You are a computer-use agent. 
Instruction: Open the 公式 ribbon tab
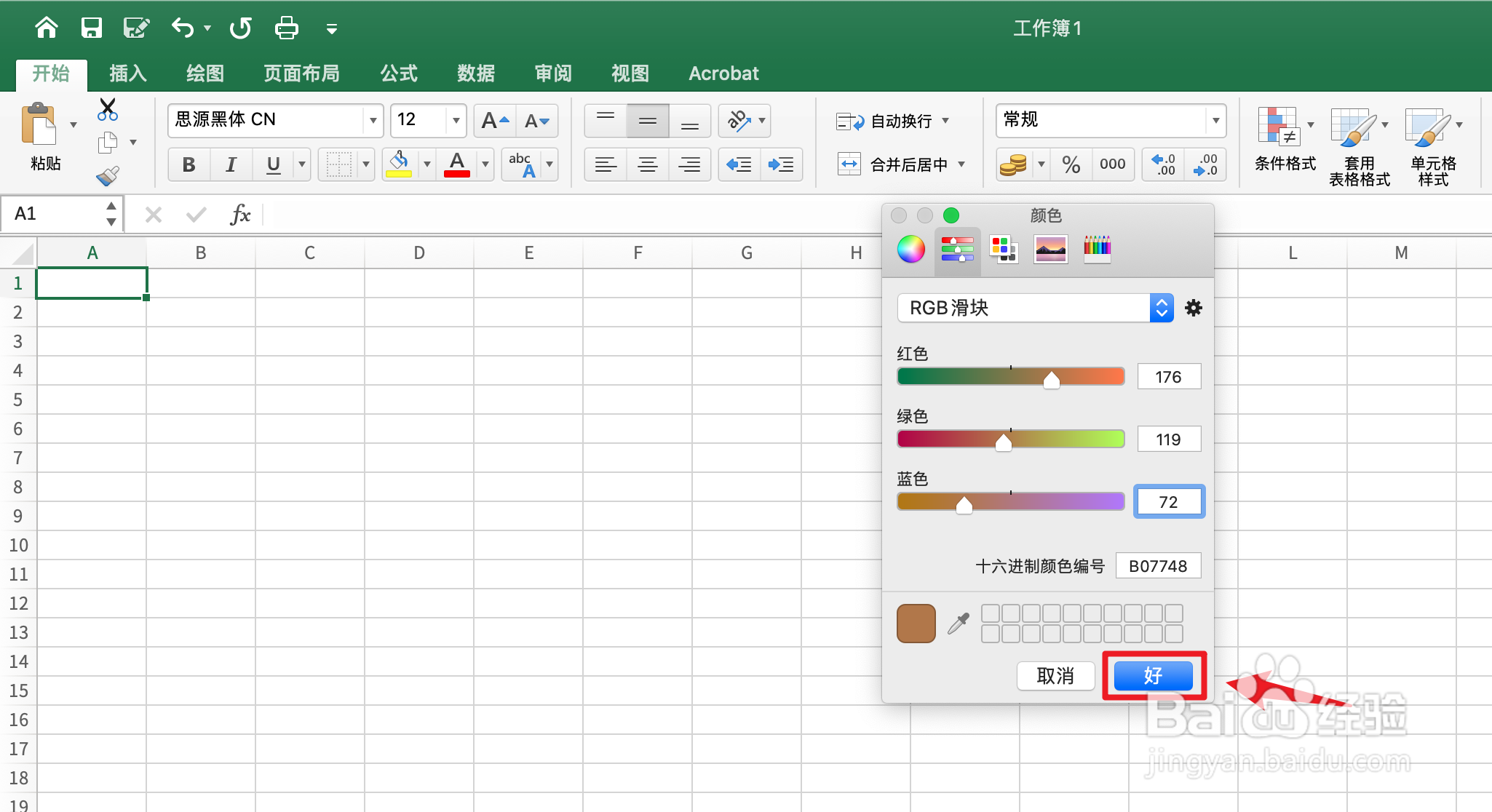click(x=399, y=73)
